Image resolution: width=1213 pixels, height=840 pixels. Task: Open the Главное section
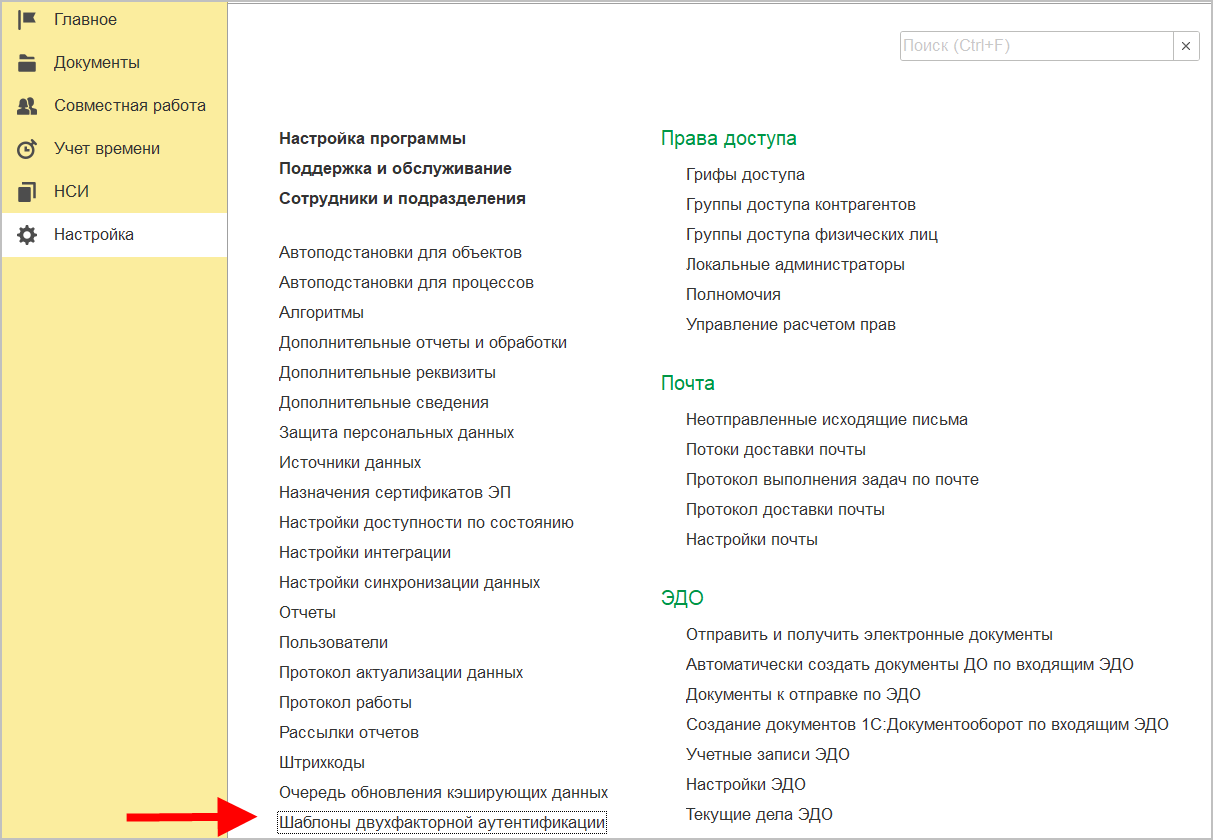[85, 19]
